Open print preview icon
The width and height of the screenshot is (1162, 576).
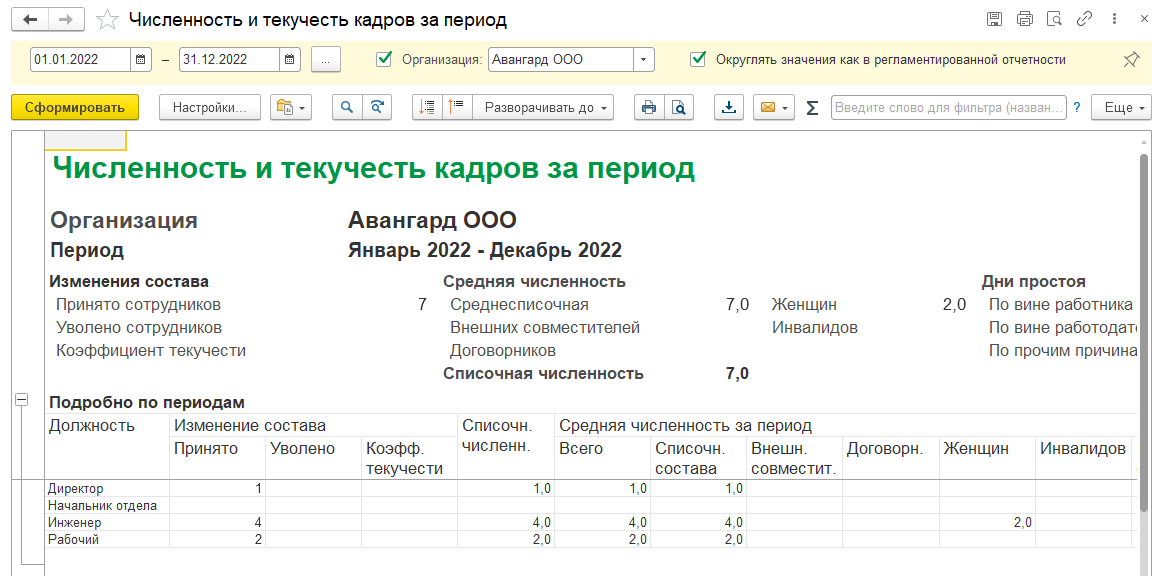click(x=678, y=108)
